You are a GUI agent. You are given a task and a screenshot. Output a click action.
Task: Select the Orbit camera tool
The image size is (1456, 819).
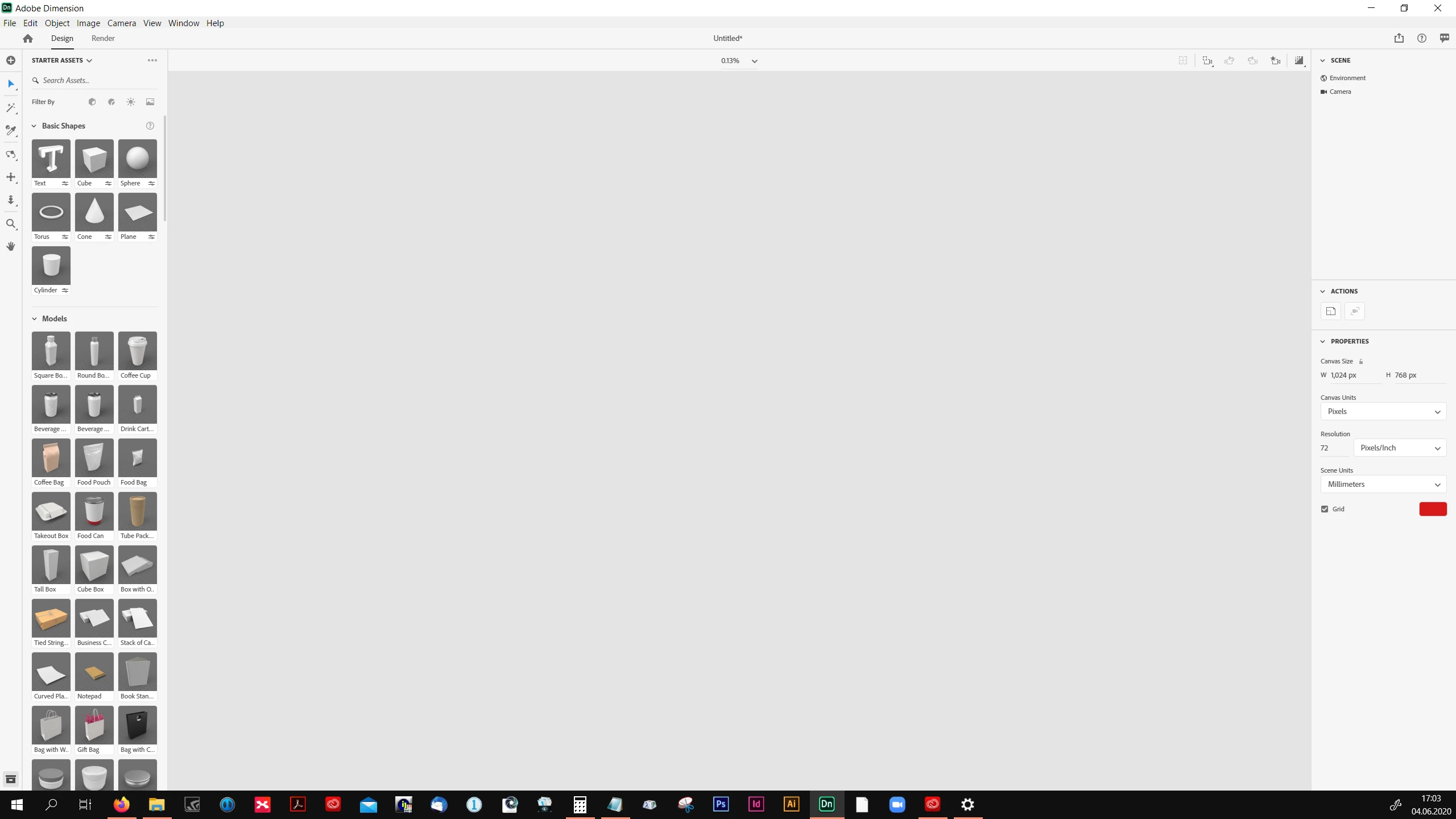pos(11,154)
